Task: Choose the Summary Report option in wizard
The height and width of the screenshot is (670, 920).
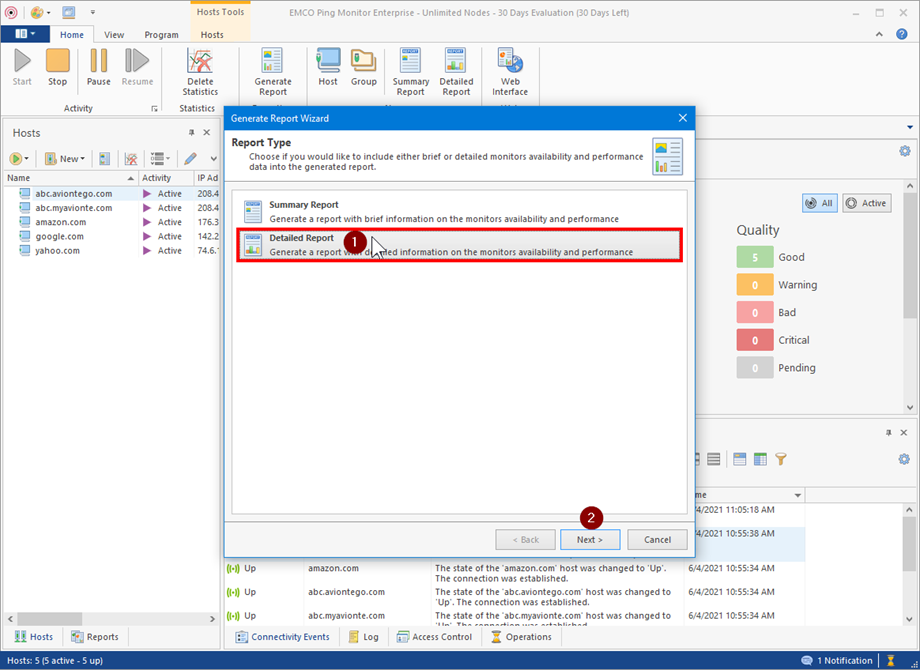Action: coord(459,212)
